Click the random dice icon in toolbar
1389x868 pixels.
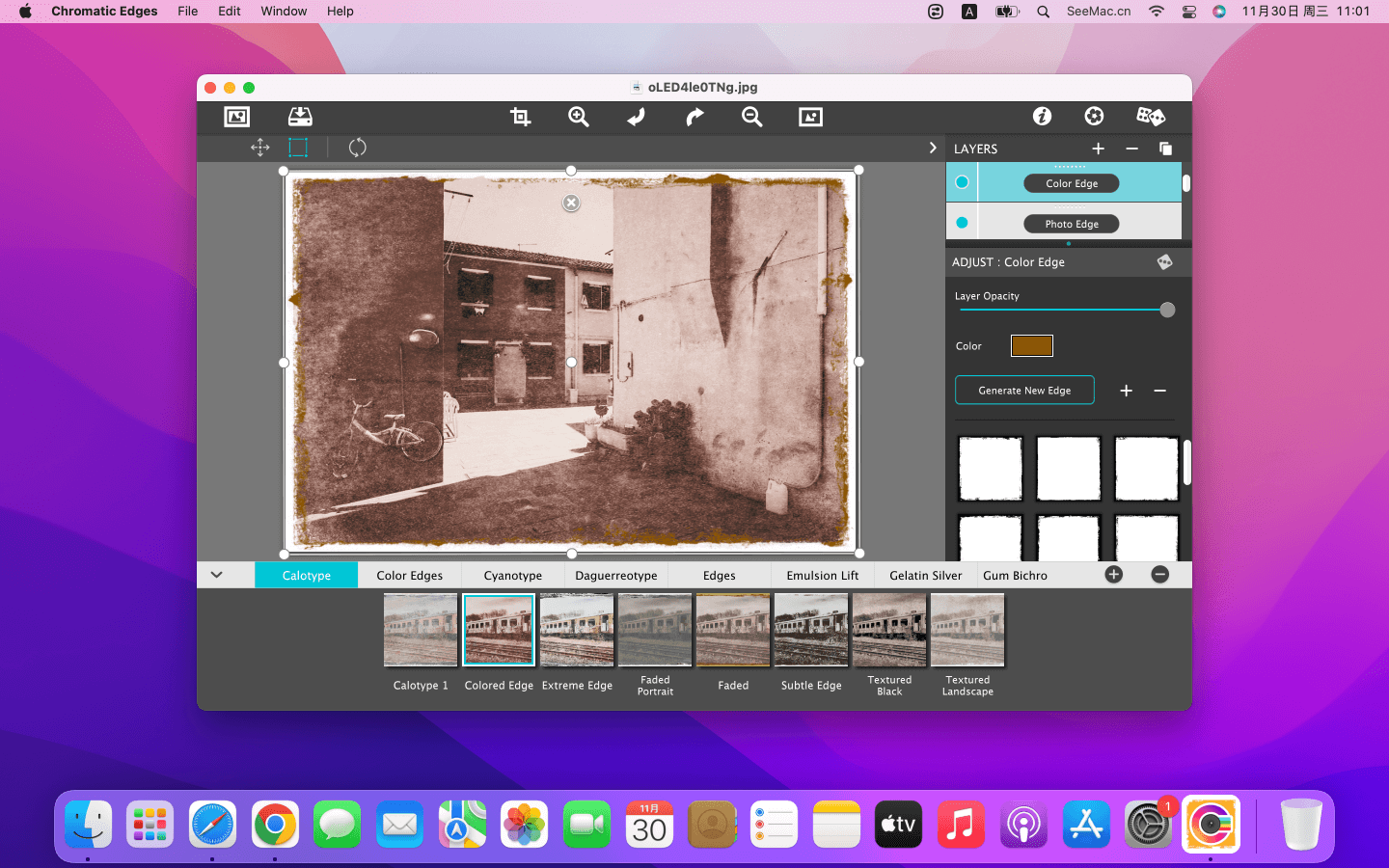(x=1150, y=117)
